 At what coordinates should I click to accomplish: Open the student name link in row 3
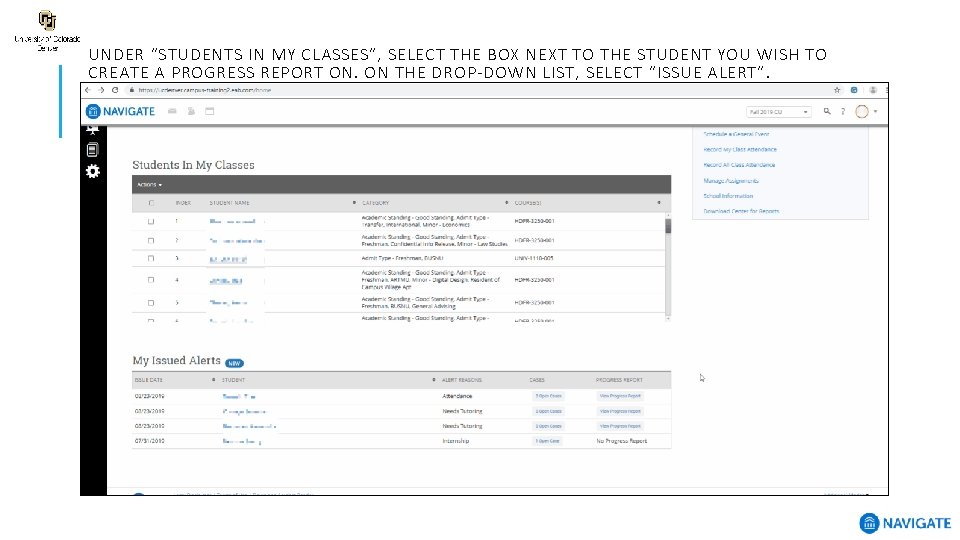pyautogui.click(x=228, y=259)
